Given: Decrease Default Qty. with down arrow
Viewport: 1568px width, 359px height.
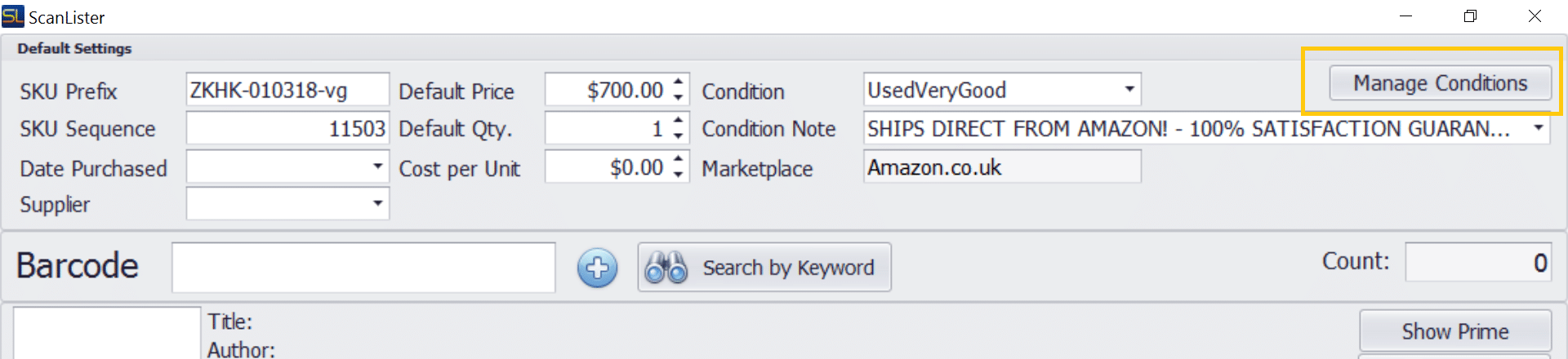Looking at the screenshot, I should click(678, 135).
